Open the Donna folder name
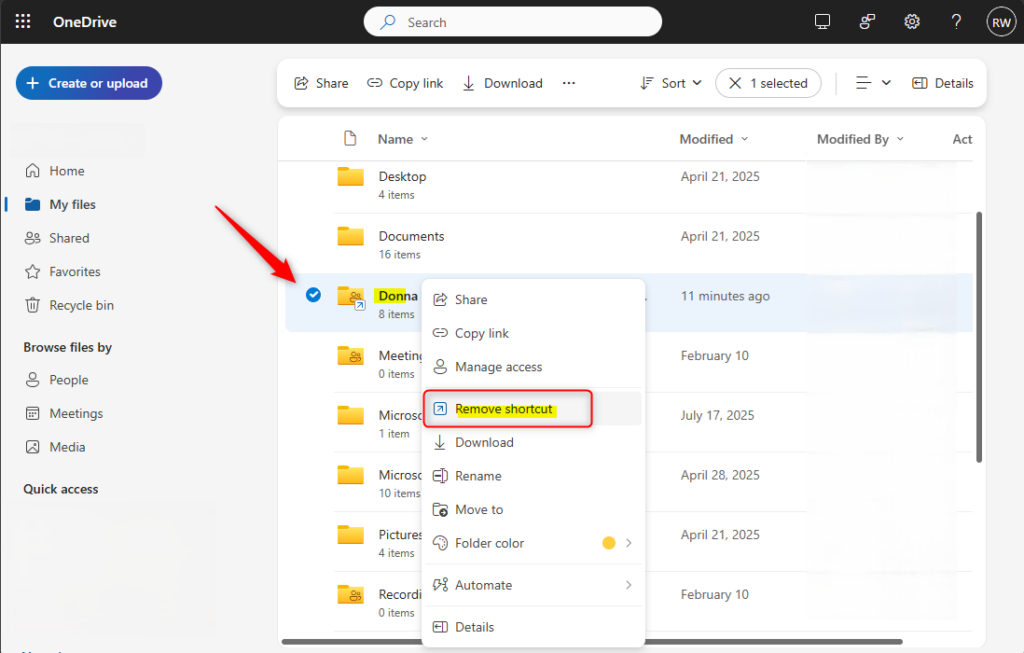1024x653 pixels. 398,296
